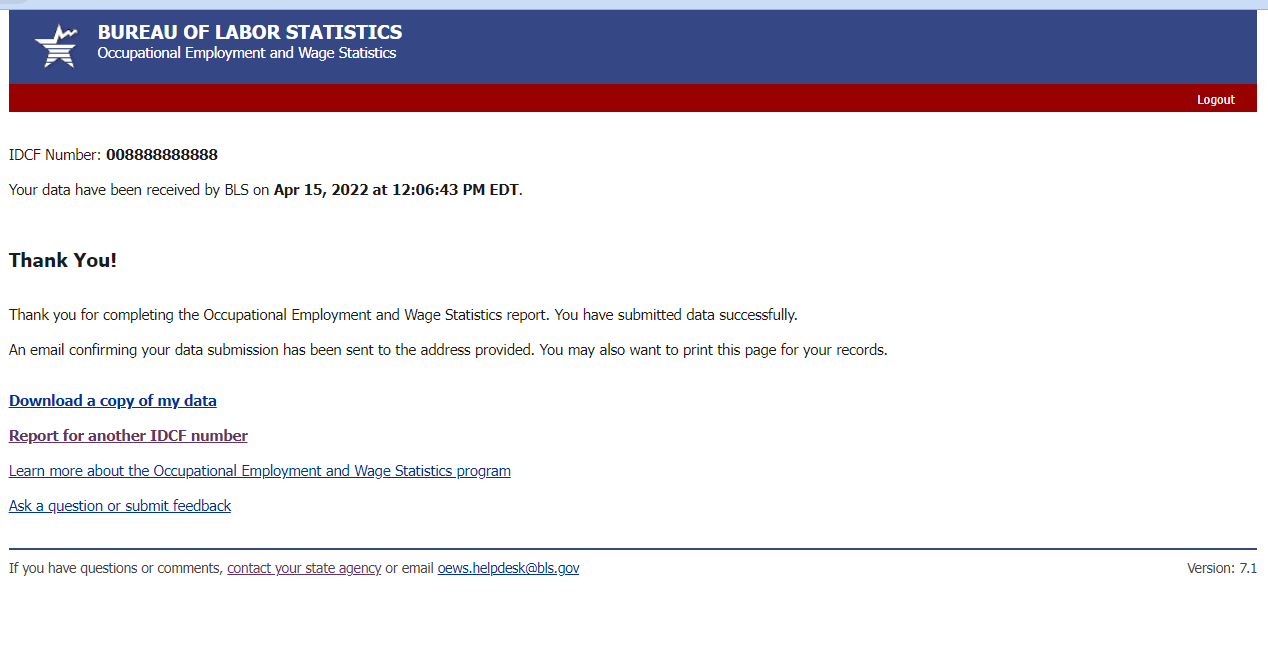The width and height of the screenshot is (1268, 646).
Task: Click Occupational Employment and Wage Statistics subtitle
Action: (x=247, y=53)
